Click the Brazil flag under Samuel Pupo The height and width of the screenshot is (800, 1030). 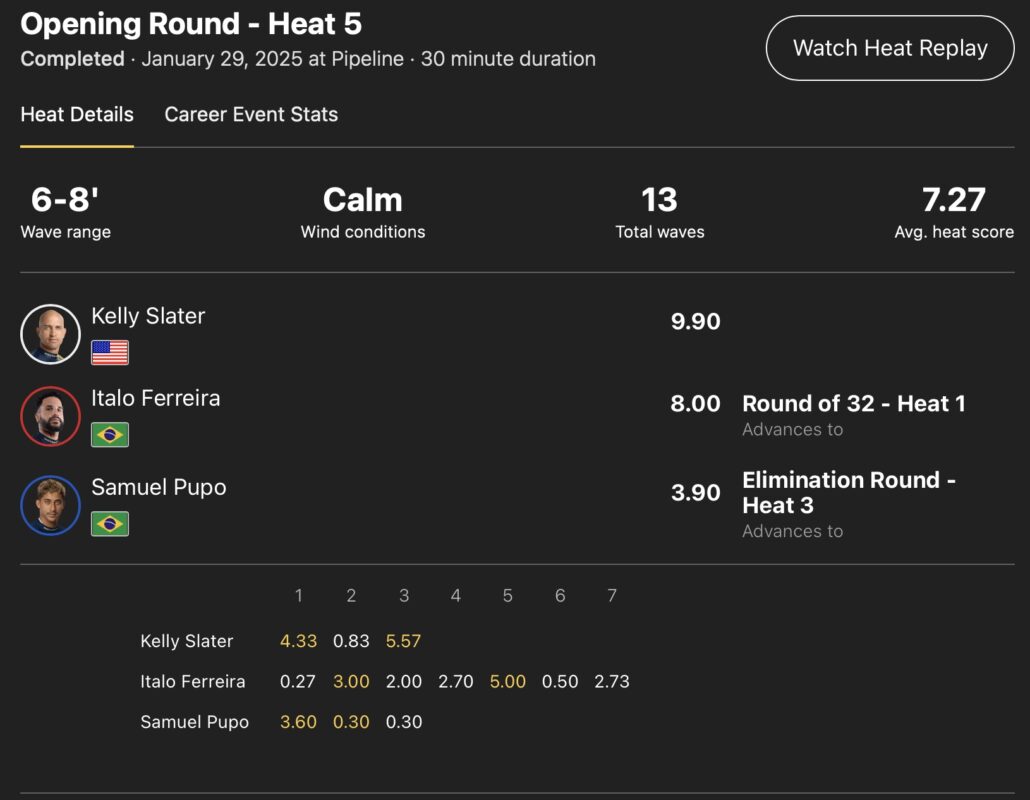[x=110, y=524]
